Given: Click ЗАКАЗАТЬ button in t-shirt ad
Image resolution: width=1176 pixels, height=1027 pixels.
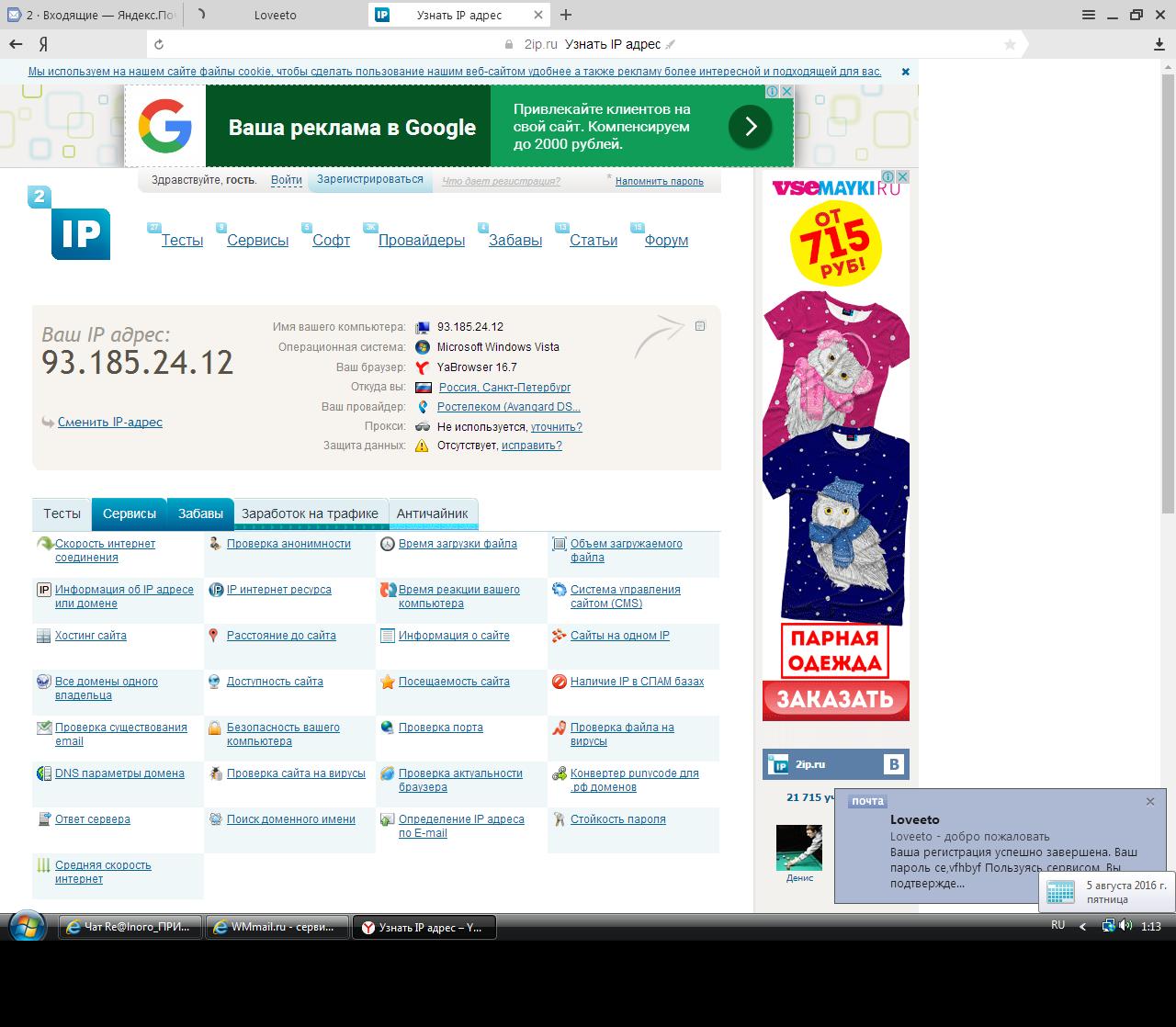Looking at the screenshot, I should 835,700.
